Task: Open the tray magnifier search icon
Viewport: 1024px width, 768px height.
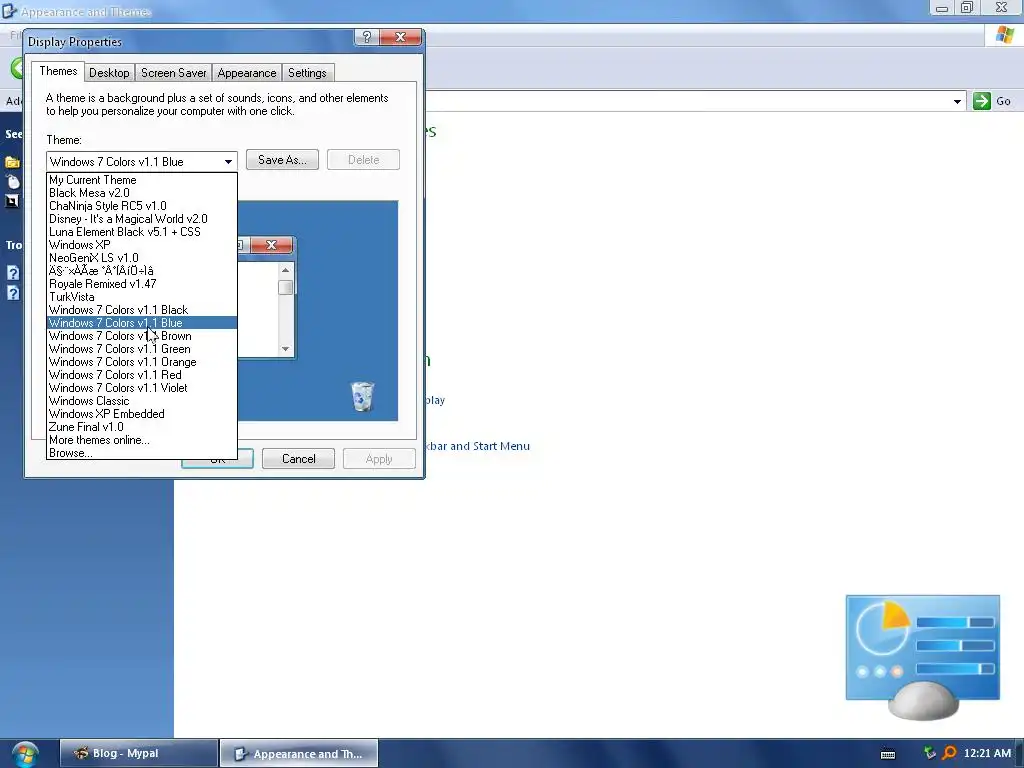Action: coord(949,754)
